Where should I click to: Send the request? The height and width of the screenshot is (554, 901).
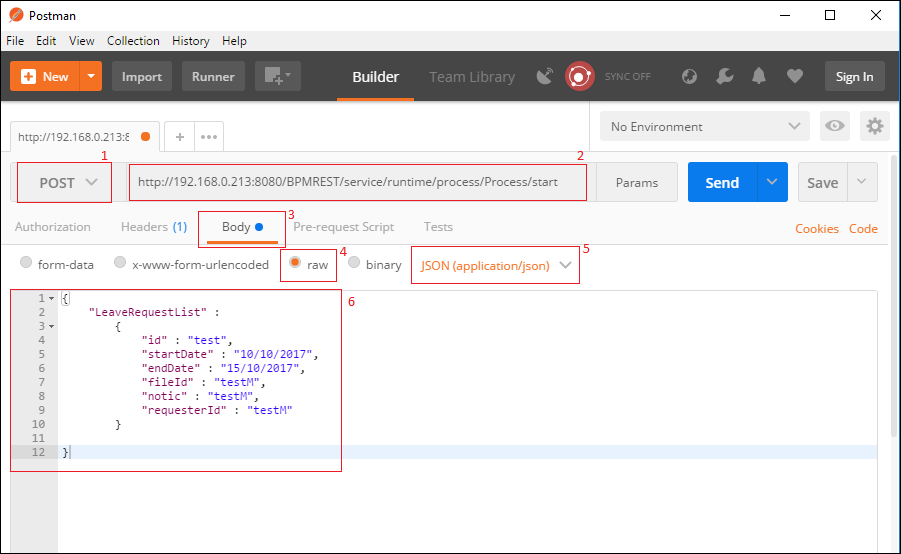(x=722, y=182)
